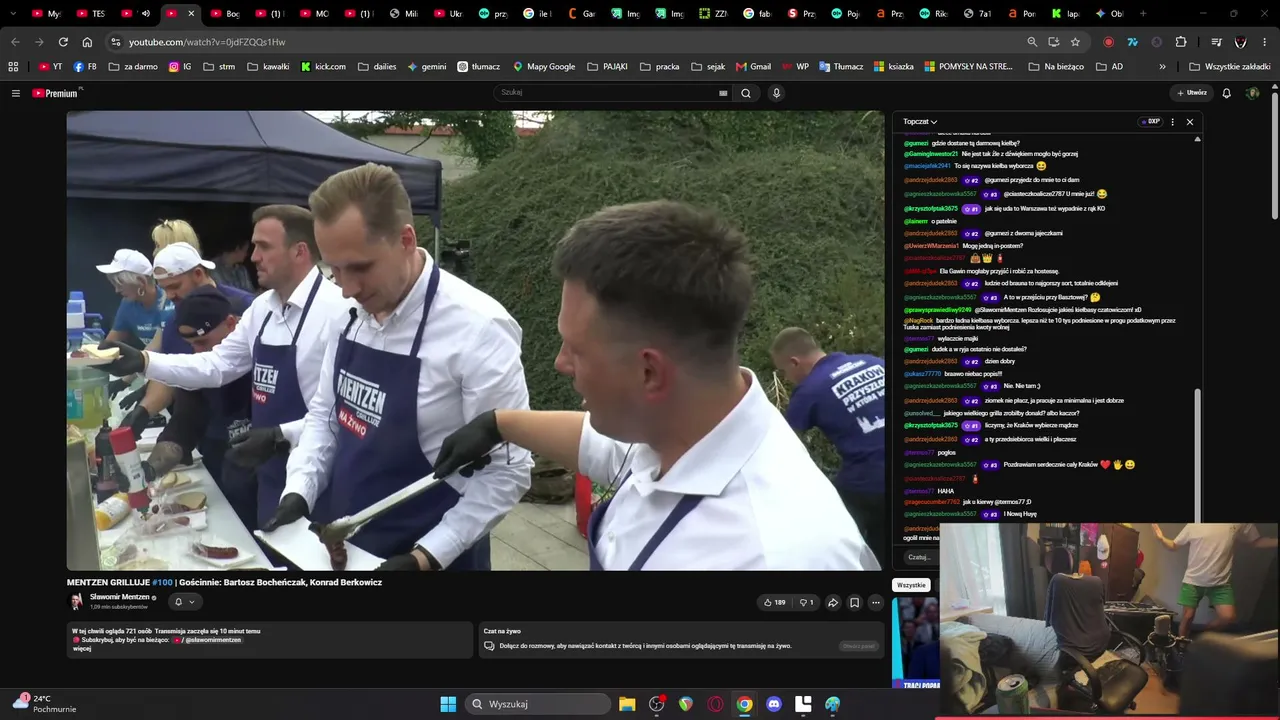Screen dimensions: 1280x720
Task: Open the 'PAJĄKI' bookmarks folder
Action: [608, 67]
